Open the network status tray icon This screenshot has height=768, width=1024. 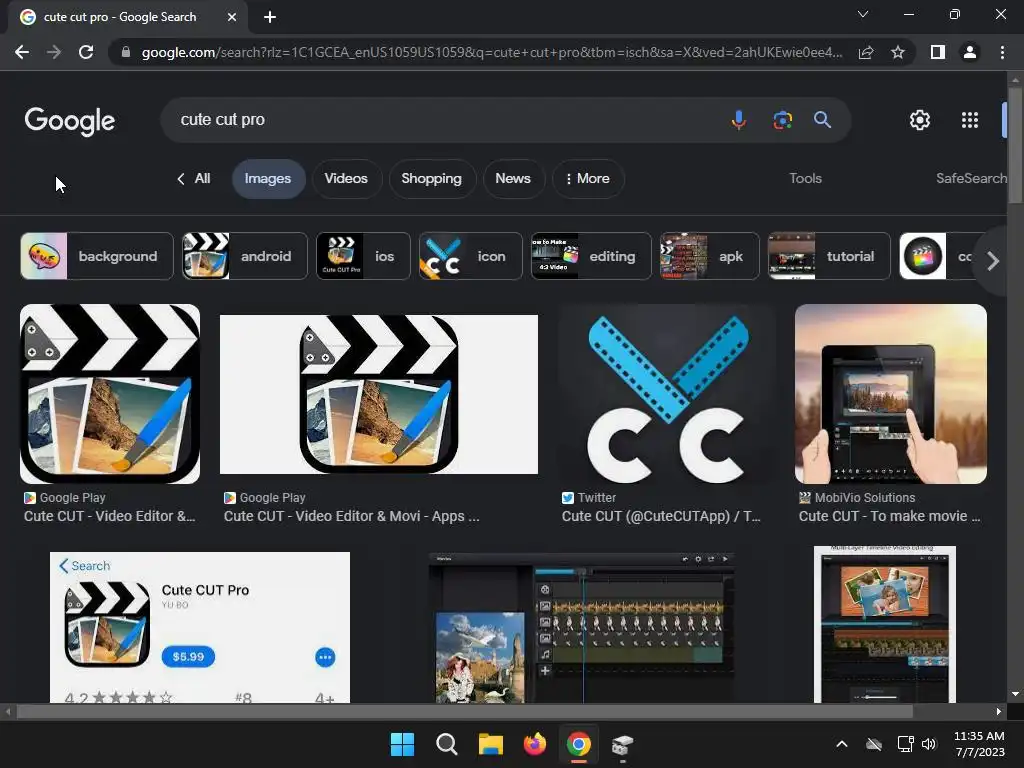[x=905, y=744]
